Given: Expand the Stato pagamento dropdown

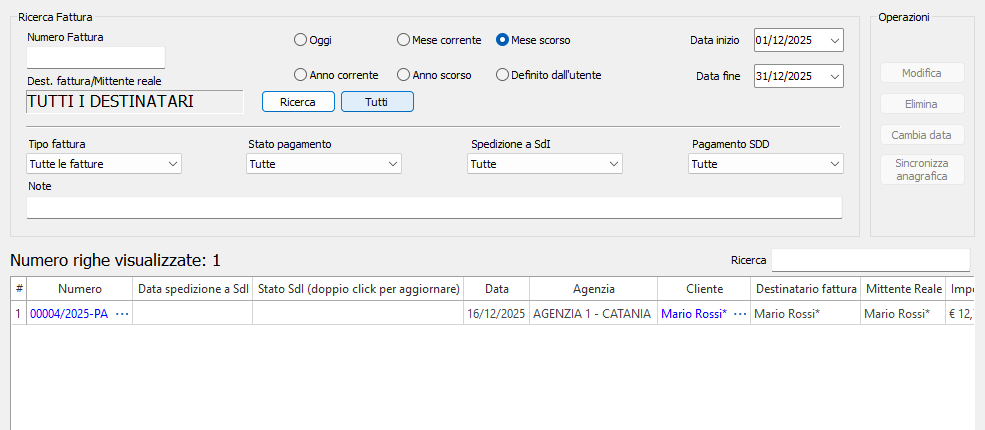Looking at the screenshot, I should click(x=324, y=164).
